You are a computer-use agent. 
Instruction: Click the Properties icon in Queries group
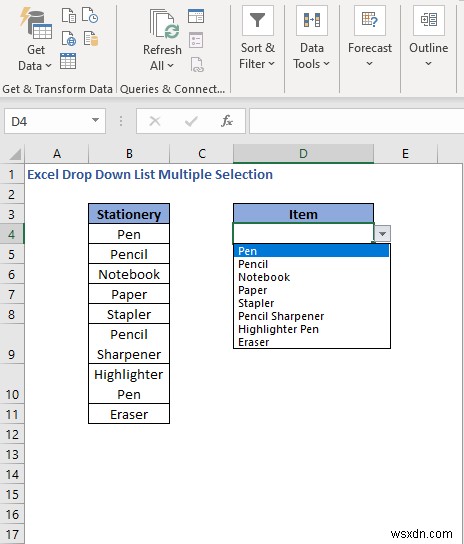196,40
